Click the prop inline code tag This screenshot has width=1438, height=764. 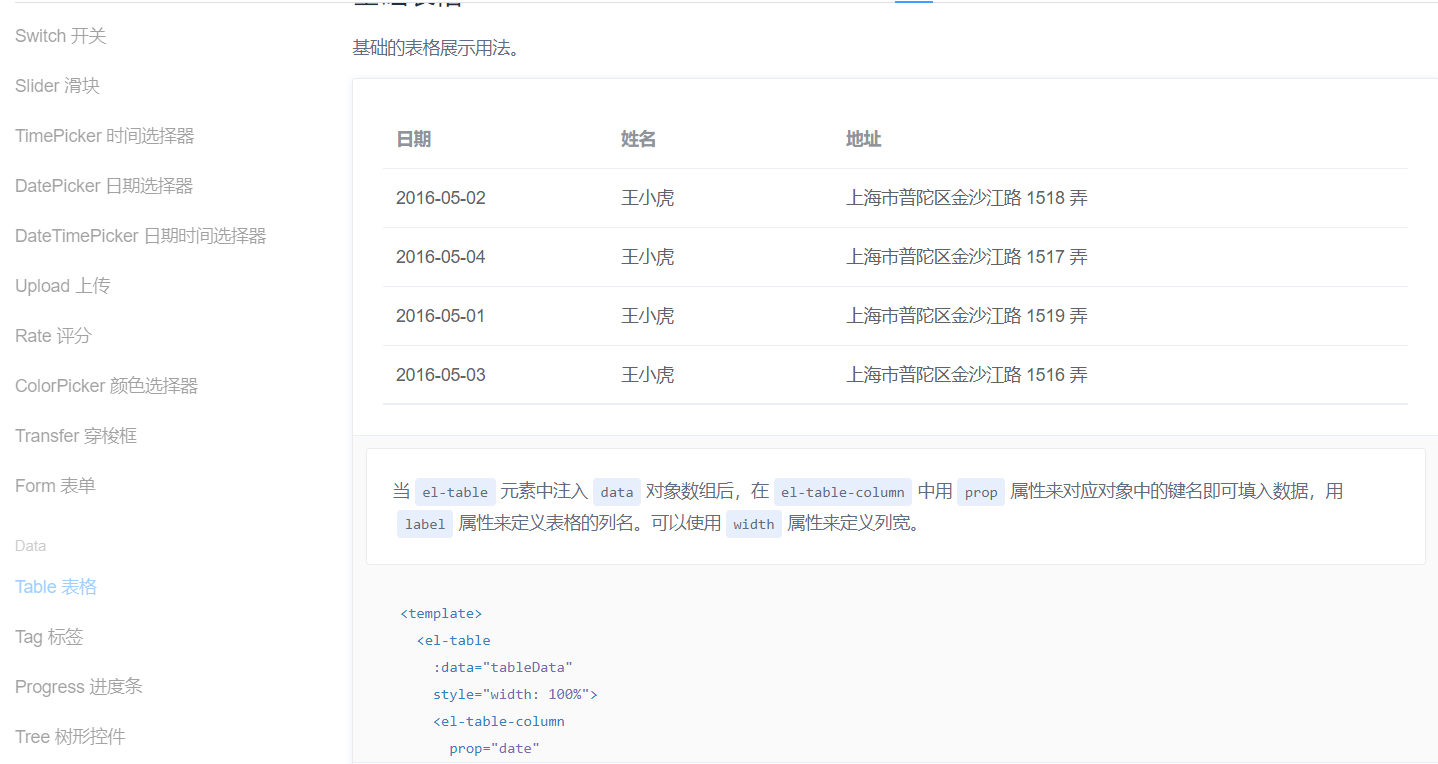point(981,492)
